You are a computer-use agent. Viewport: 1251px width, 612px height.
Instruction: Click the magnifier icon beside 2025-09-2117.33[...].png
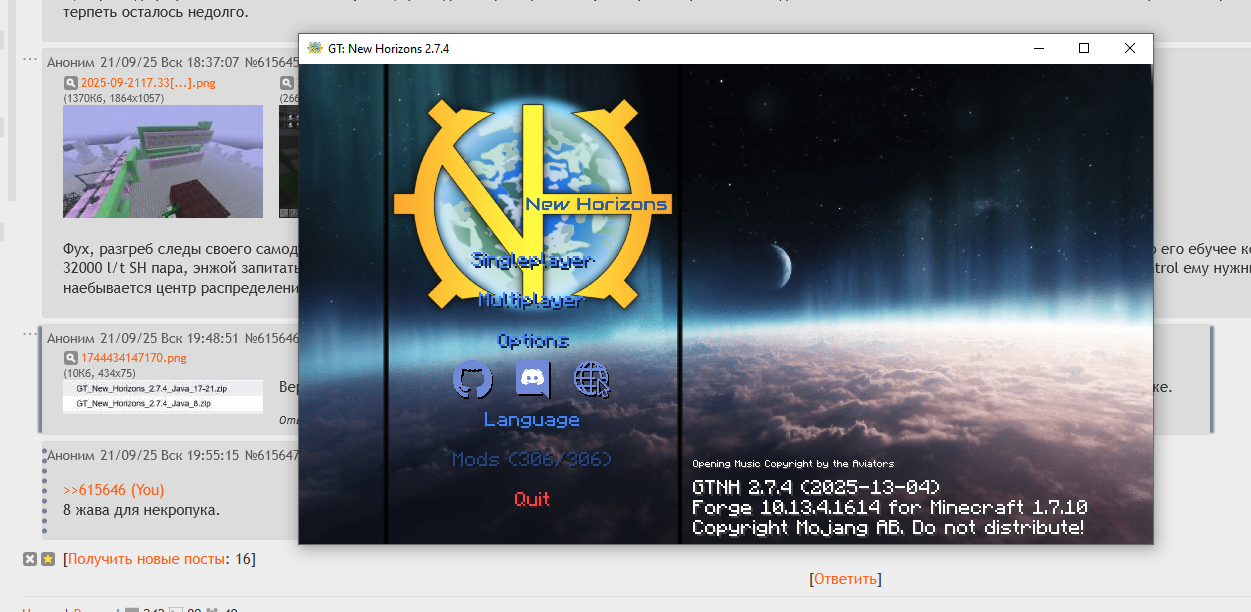[x=71, y=83]
